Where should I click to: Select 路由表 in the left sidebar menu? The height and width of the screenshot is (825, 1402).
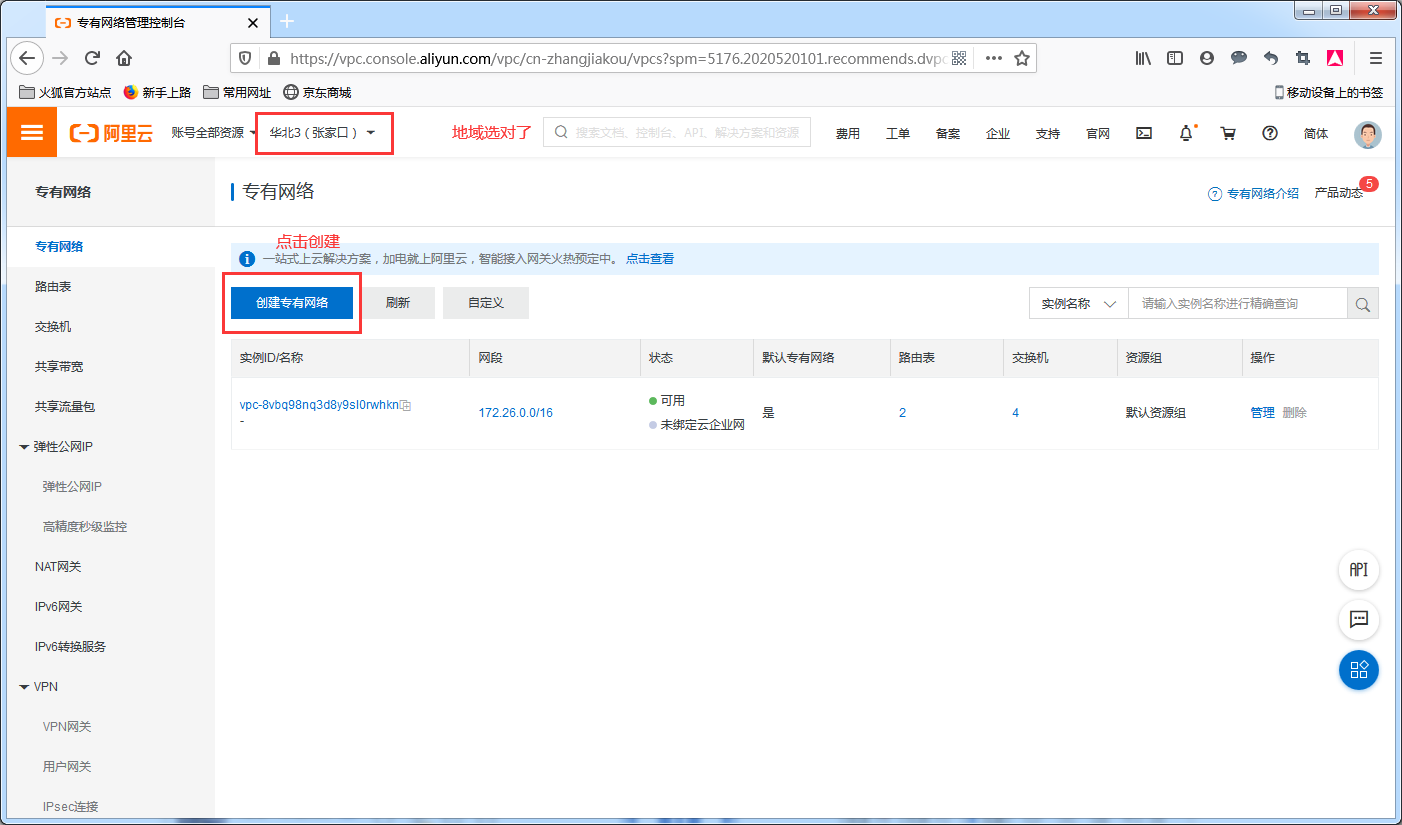(51, 286)
